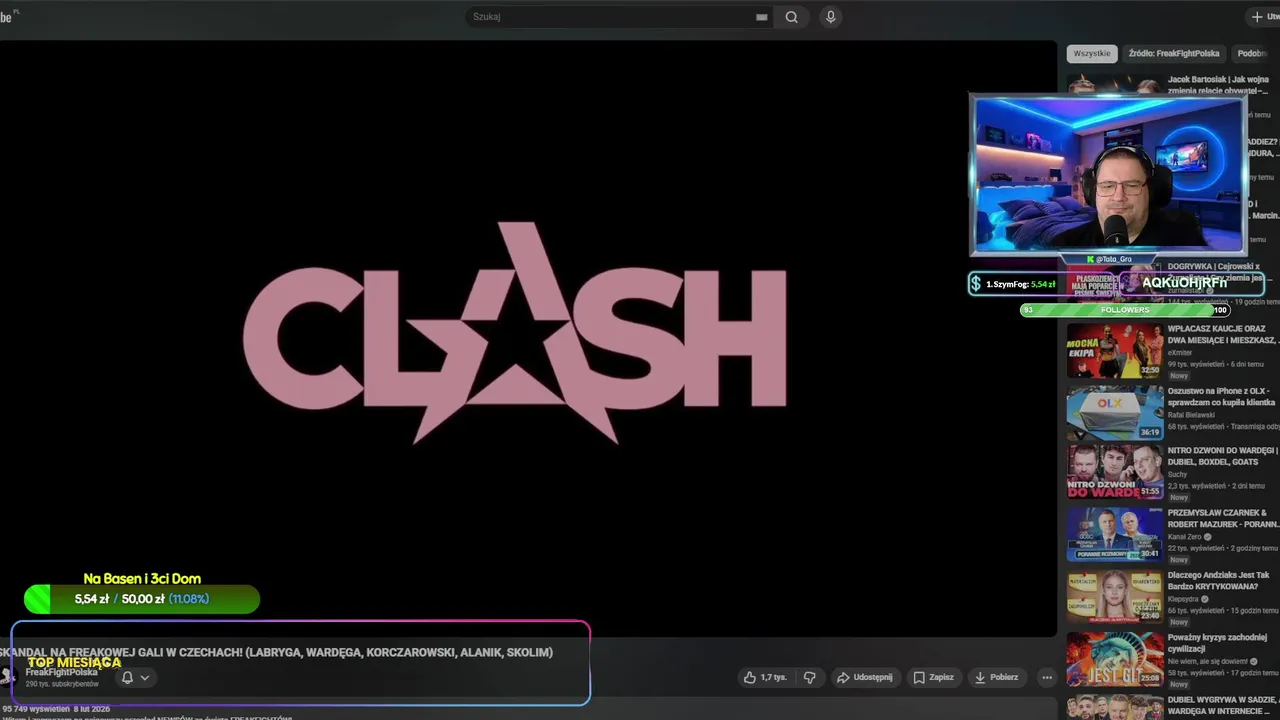The height and width of the screenshot is (720, 1280).
Task: Click '95 749 wyświetleń' view count text
Action: coord(35,708)
